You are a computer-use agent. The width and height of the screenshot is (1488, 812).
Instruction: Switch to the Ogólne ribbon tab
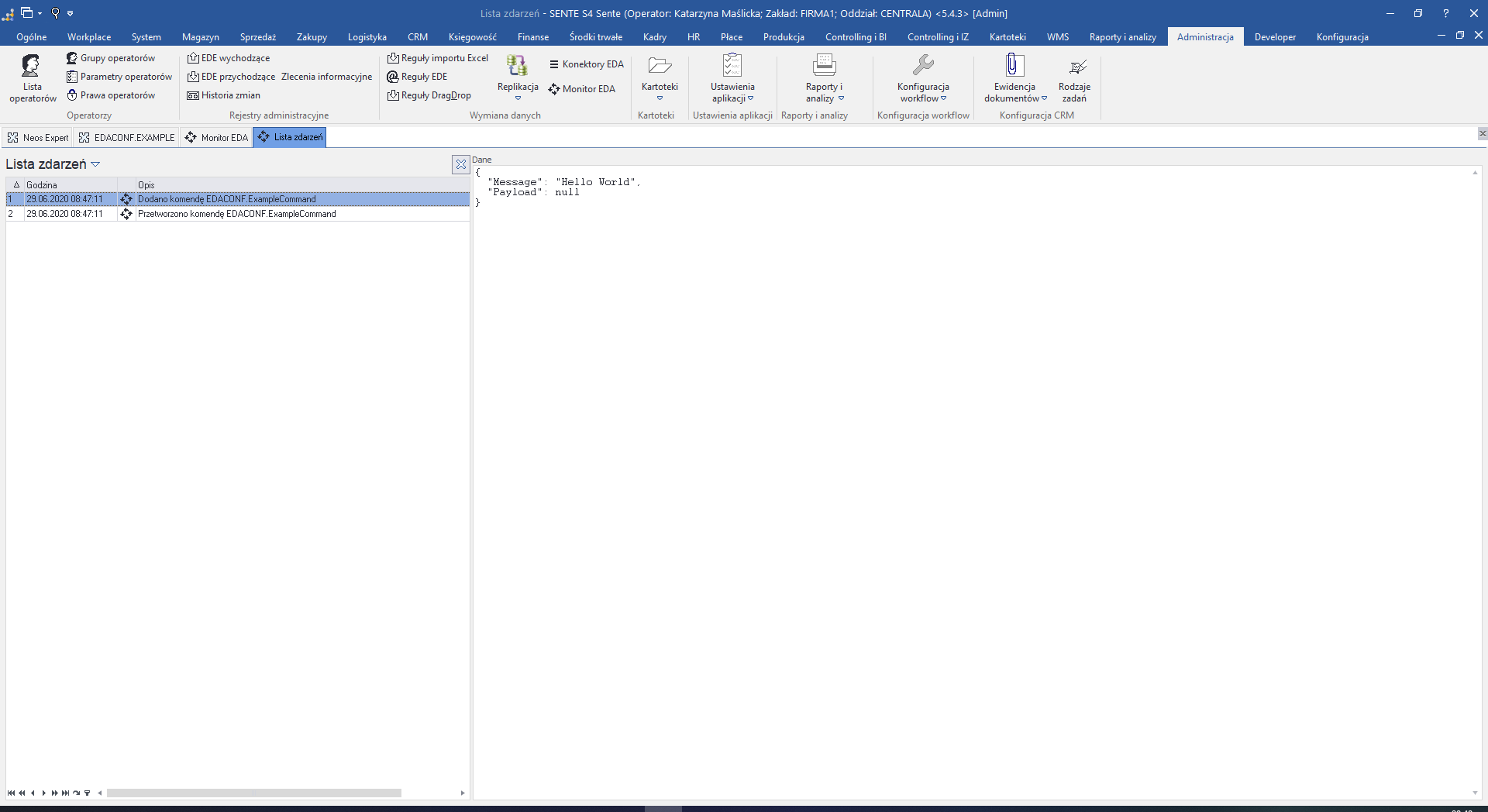[x=32, y=37]
